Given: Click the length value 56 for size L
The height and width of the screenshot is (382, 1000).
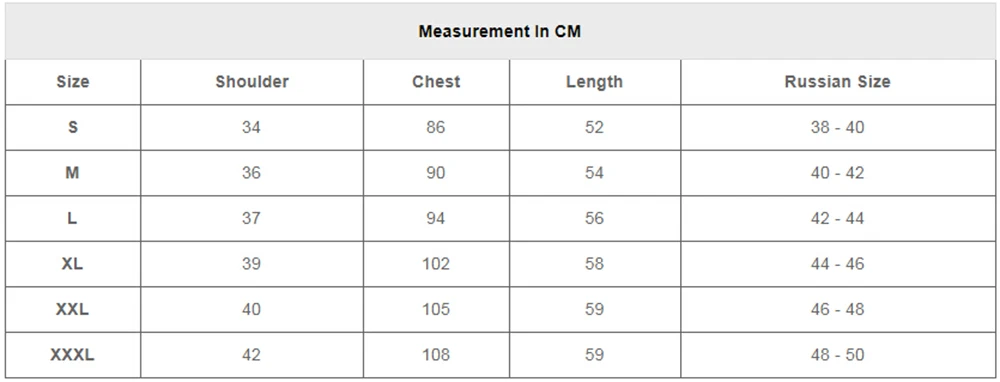Looking at the screenshot, I should point(594,218).
